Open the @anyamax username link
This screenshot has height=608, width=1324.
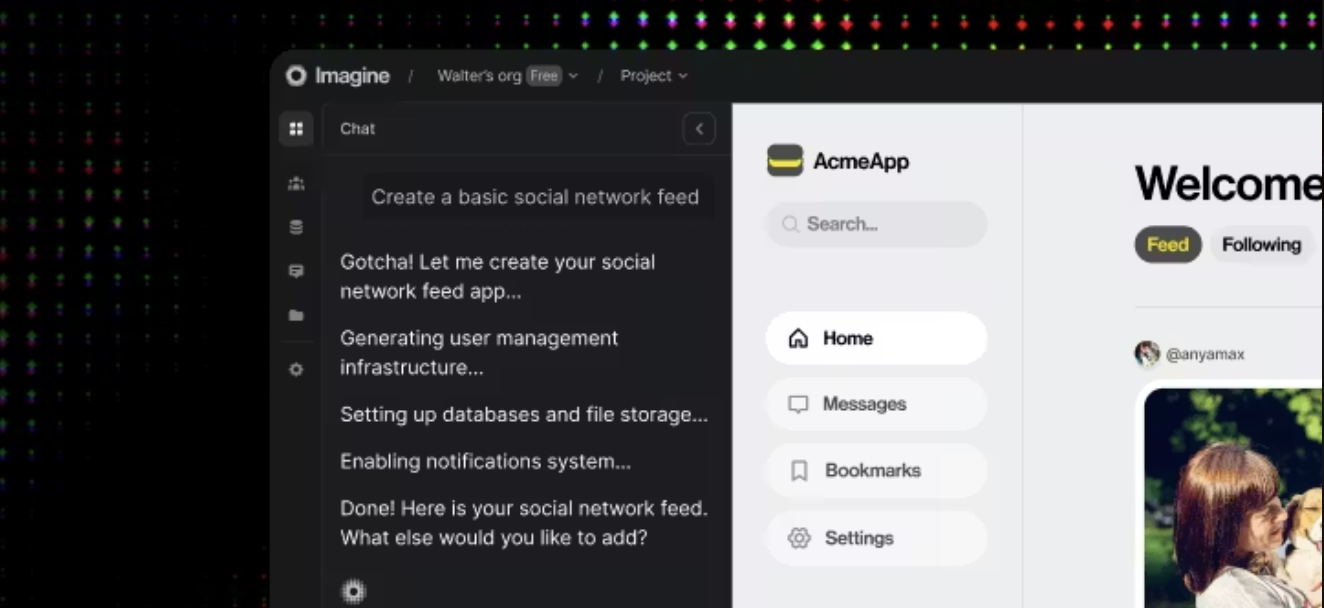point(1205,354)
